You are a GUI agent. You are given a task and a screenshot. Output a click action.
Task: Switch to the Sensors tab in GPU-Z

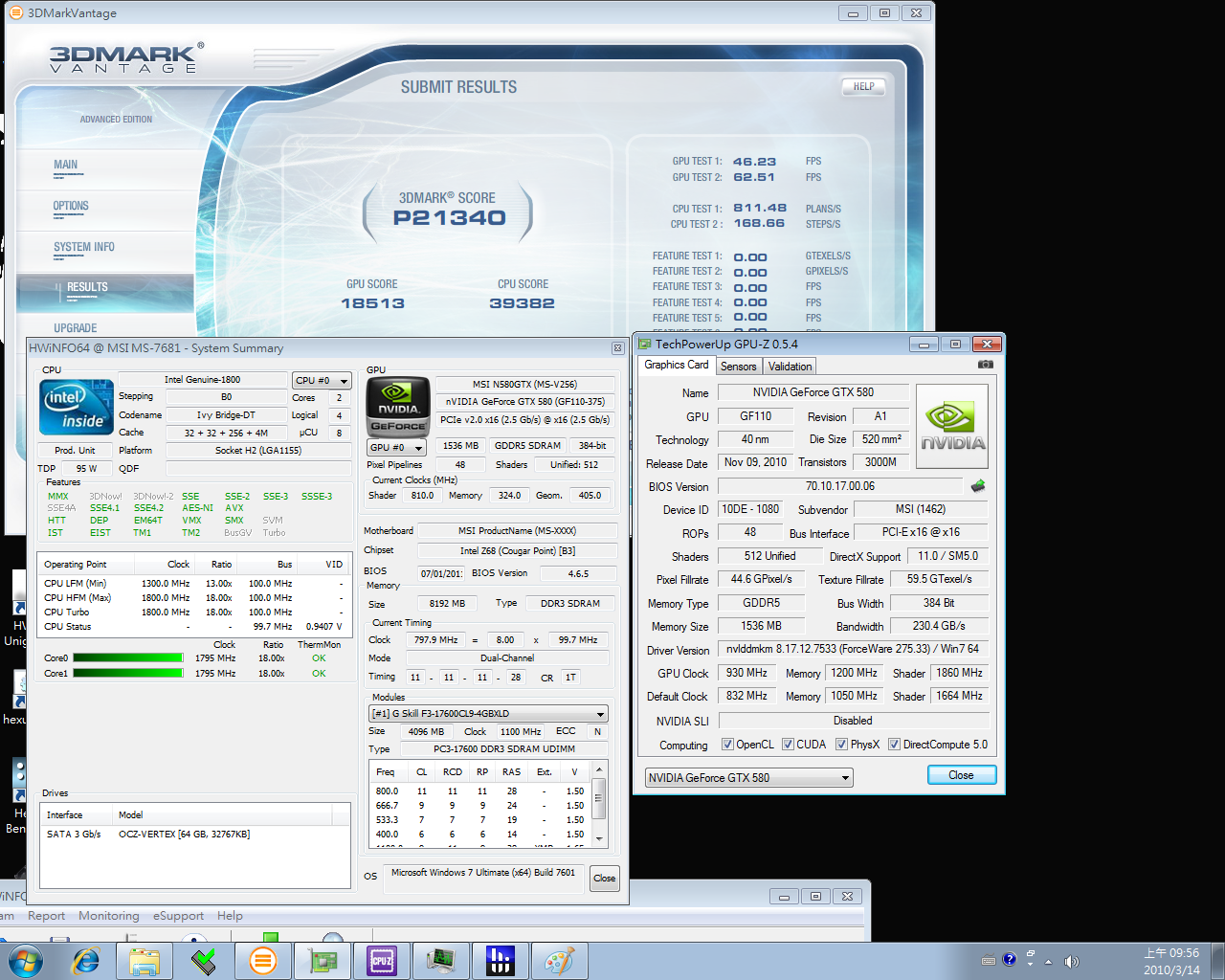pyautogui.click(x=738, y=367)
